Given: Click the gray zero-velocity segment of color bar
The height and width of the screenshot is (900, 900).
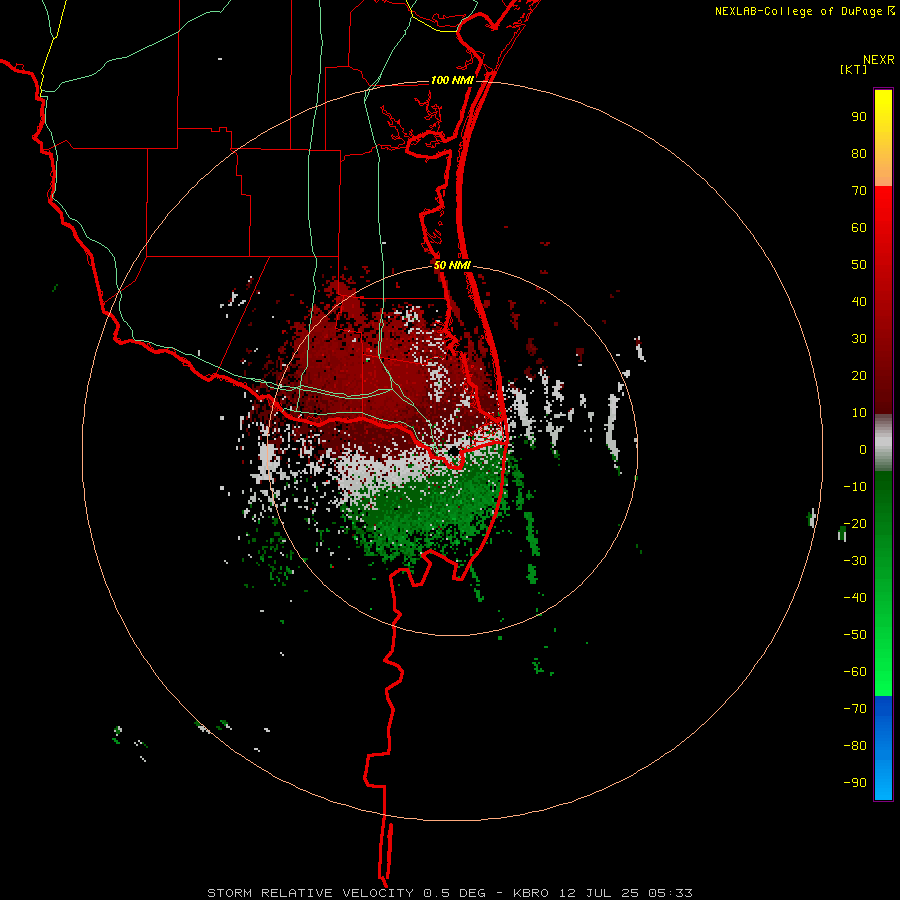Looking at the screenshot, I should point(883,443).
